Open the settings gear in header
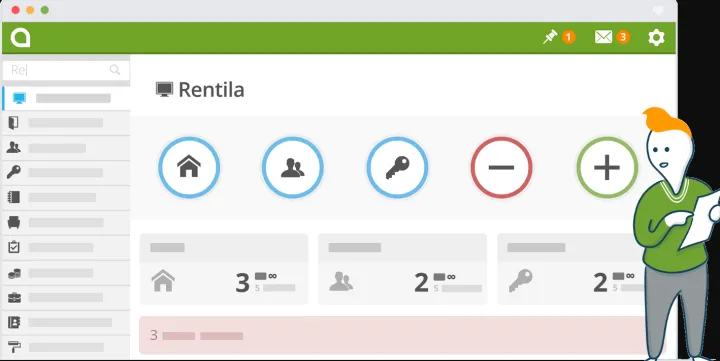Screen dimensions: 720x361 coord(656,37)
